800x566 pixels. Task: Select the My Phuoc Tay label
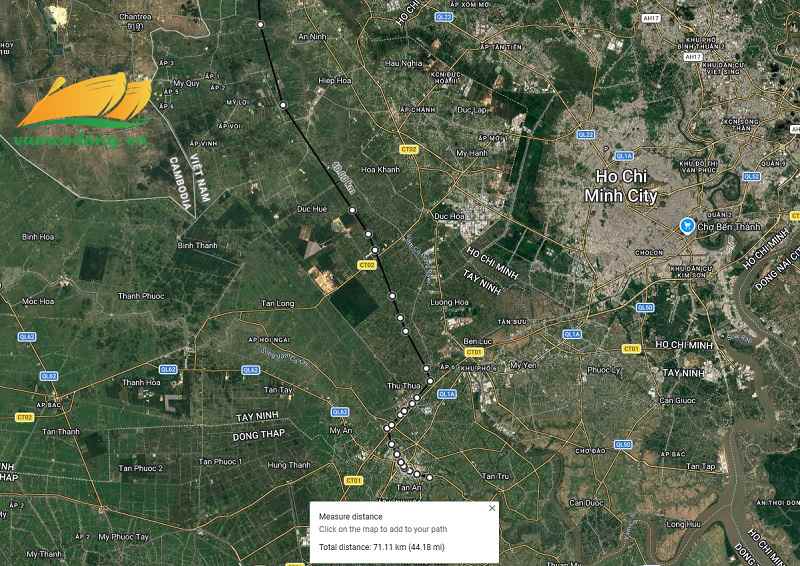click(x=123, y=537)
